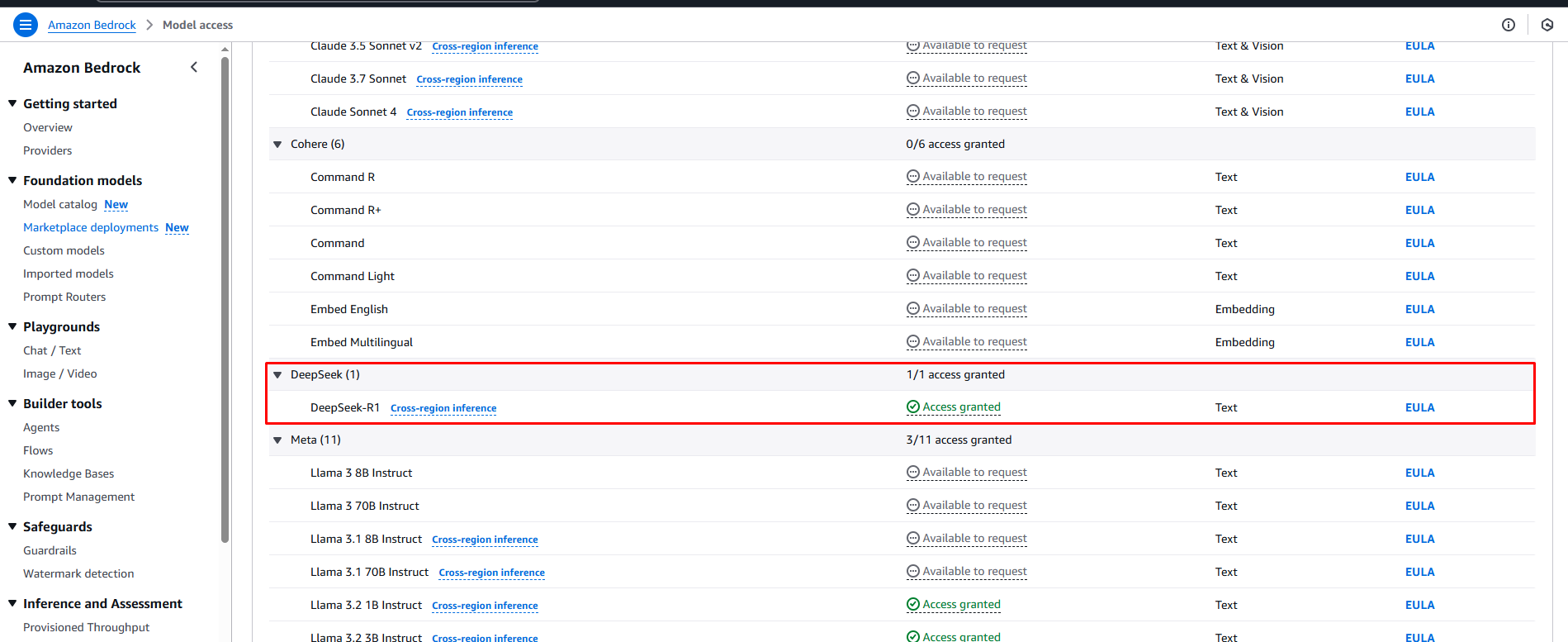Click the Access granted check icon for DeepSeek-R1

(x=913, y=407)
